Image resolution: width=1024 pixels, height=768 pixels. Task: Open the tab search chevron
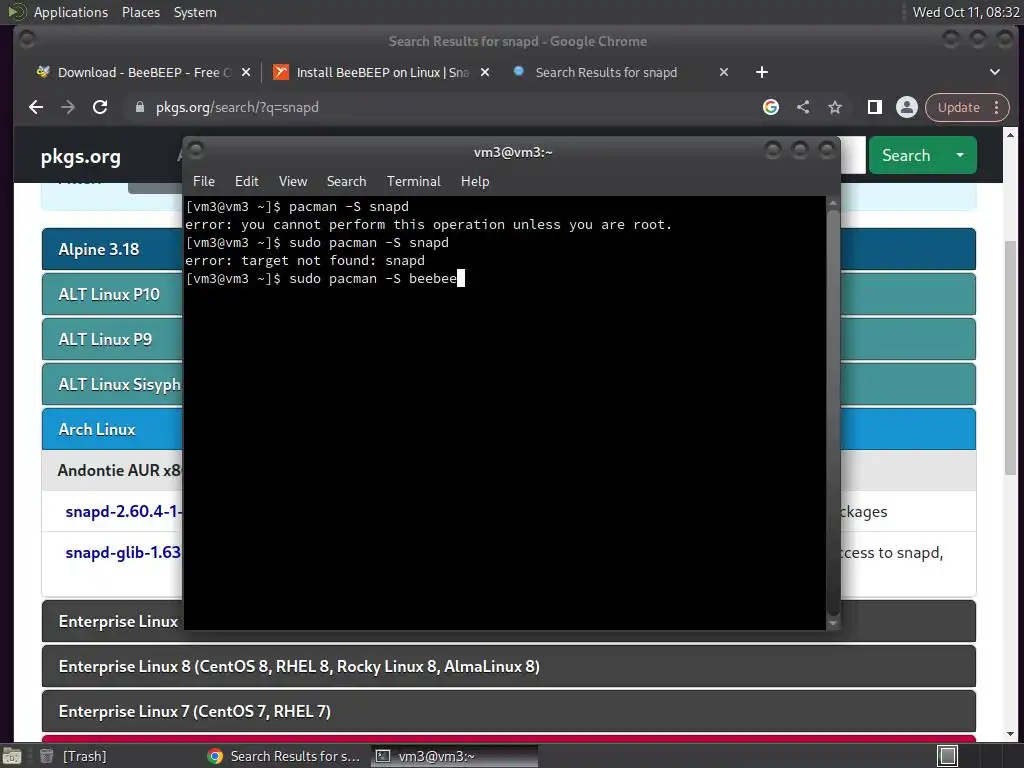(995, 72)
